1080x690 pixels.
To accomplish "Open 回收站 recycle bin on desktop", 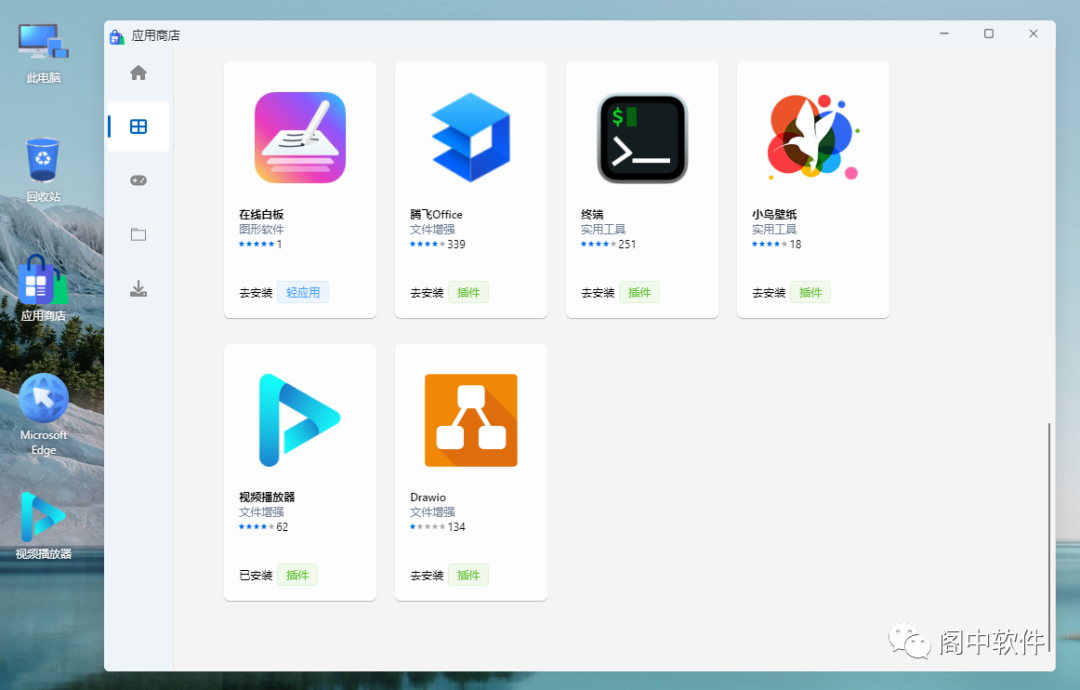I will click(43, 169).
